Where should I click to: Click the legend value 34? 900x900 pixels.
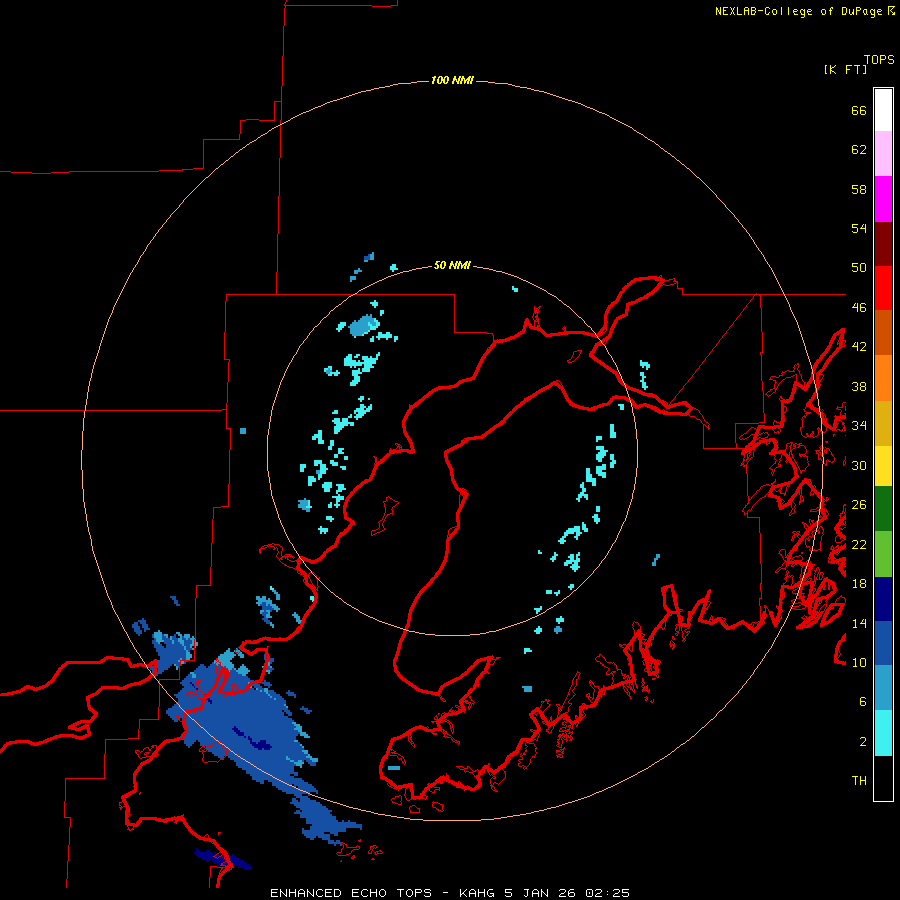click(859, 426)
